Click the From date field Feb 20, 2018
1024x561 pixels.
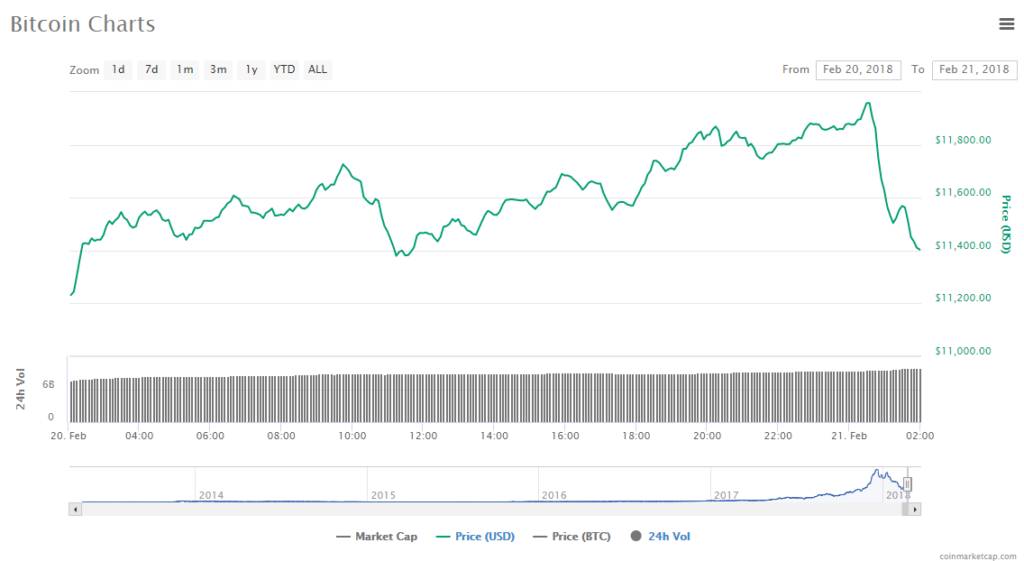click(x=858, y=69)
